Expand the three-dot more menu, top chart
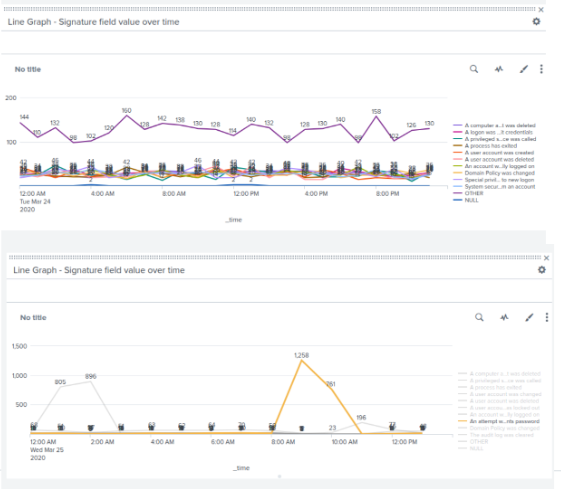Viewport: 561px width, 489px height. click(541, 69)
